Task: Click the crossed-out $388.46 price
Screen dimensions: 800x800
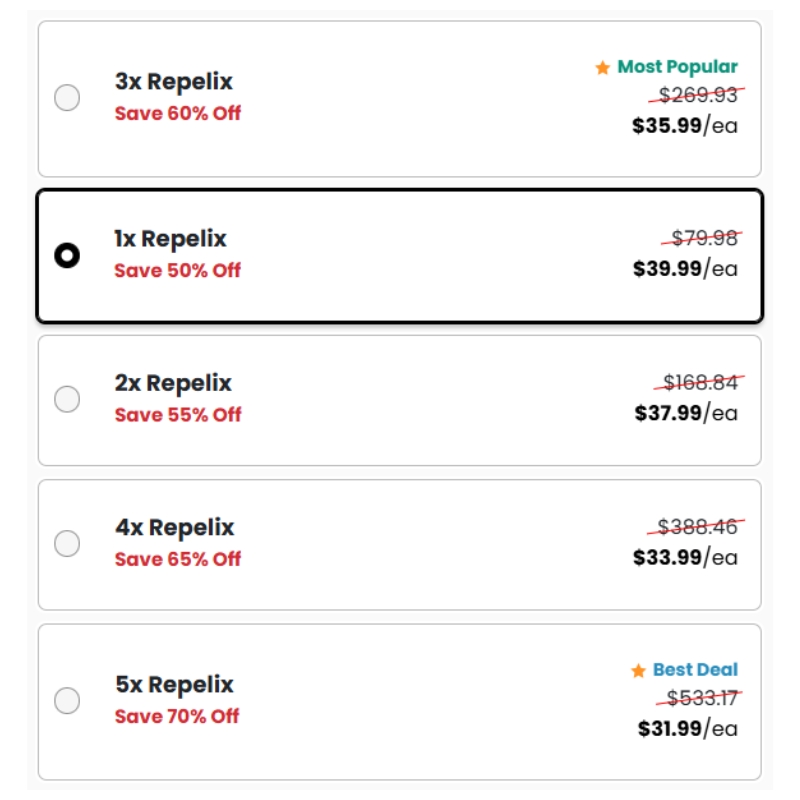Action: pyautogui.click(x=701, y=526)
